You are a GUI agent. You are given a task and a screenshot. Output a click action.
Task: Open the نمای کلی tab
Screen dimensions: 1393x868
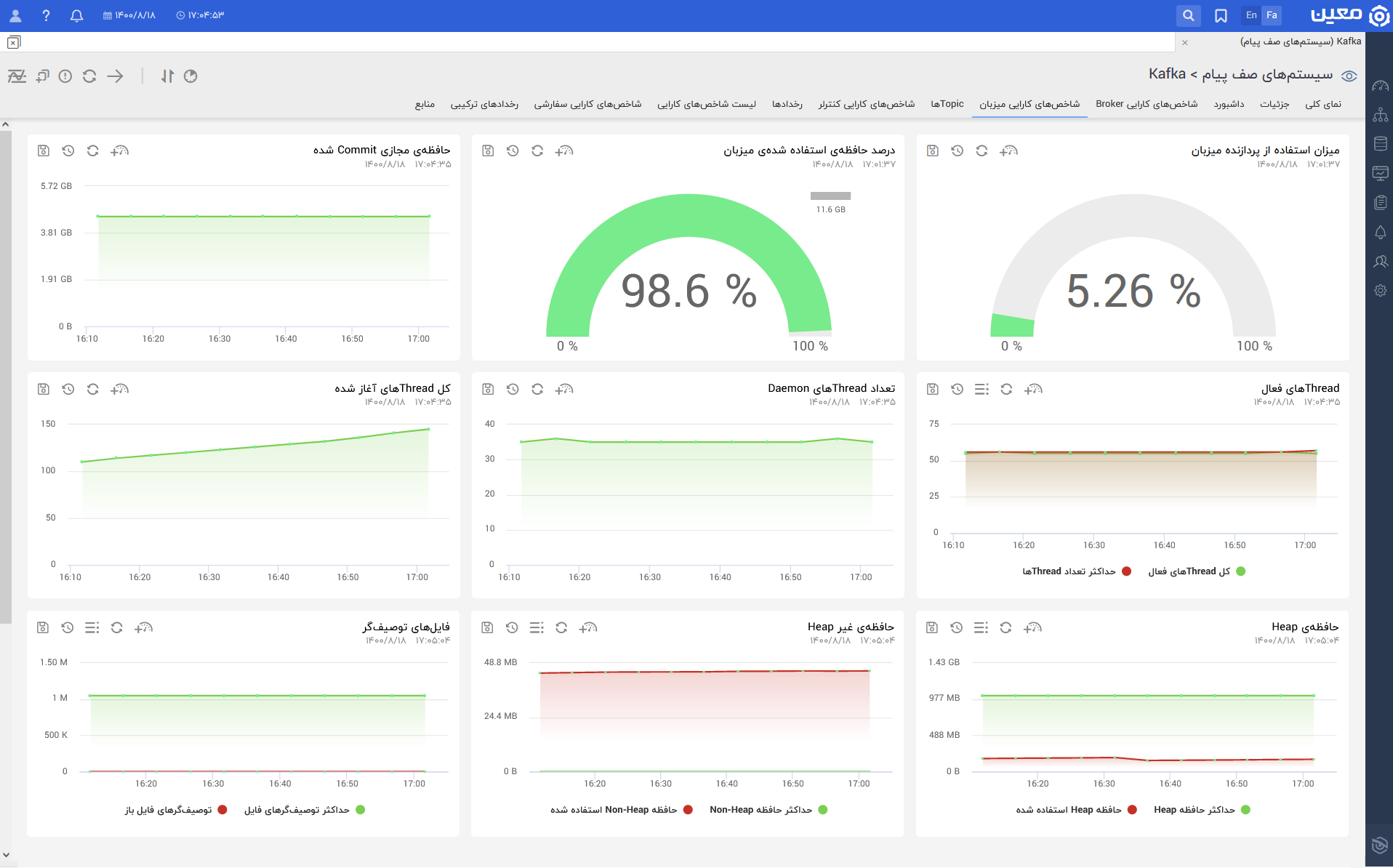(1323, 104)
